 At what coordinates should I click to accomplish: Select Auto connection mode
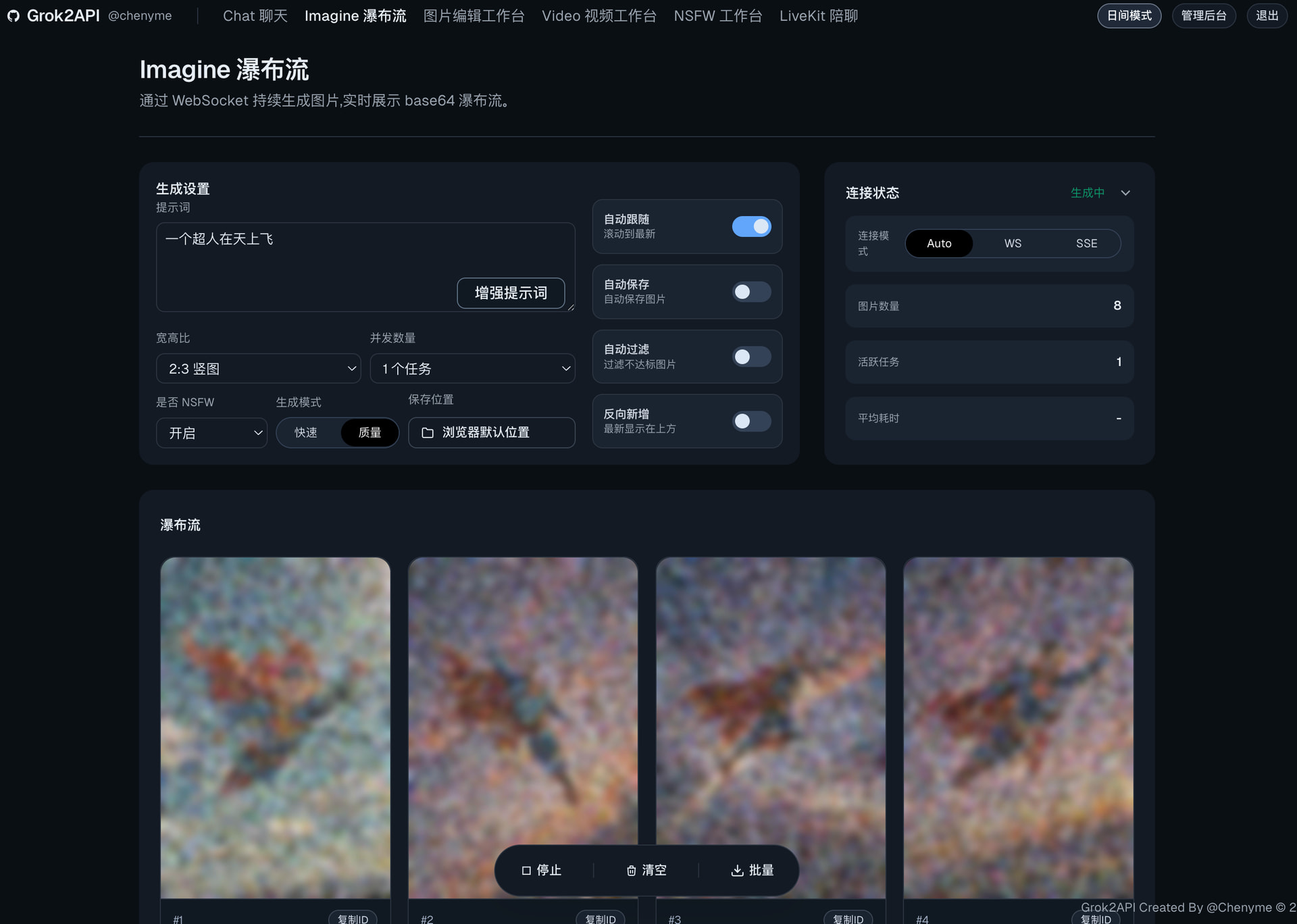click(x=939, y=243)
